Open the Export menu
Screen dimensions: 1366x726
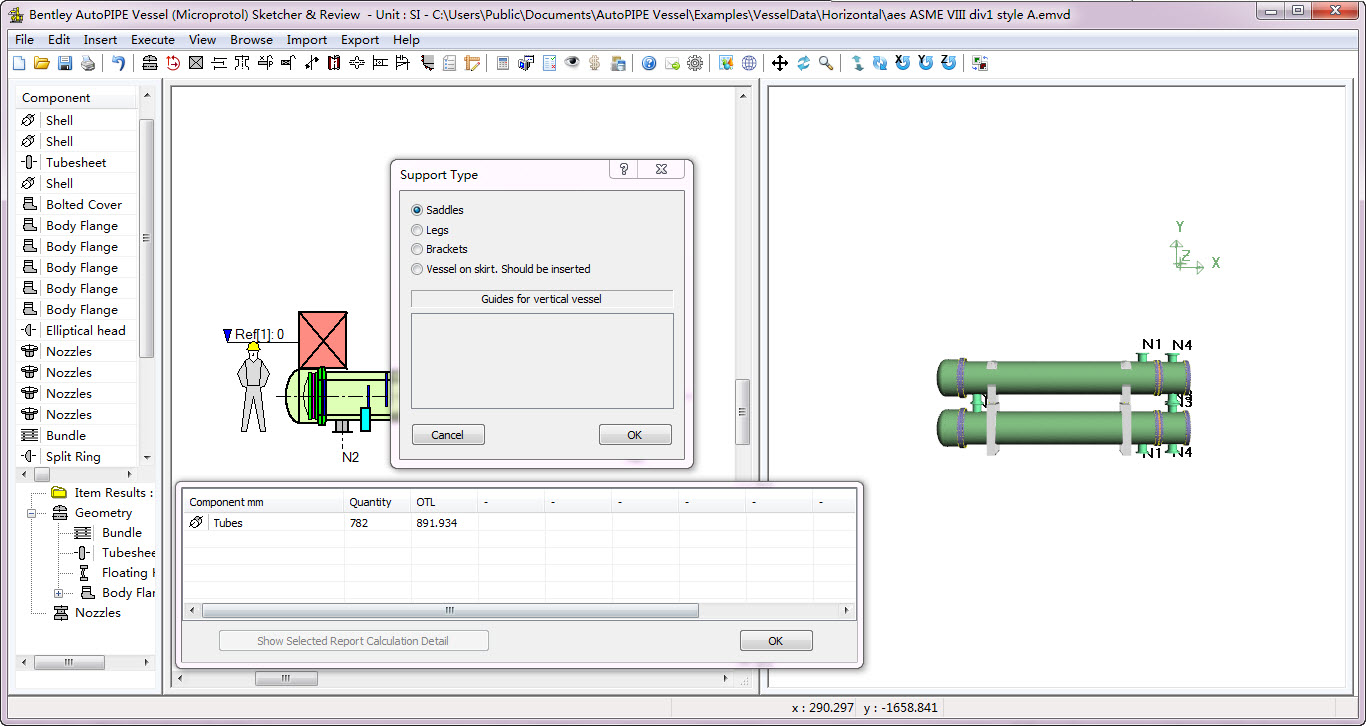point(360,40)
